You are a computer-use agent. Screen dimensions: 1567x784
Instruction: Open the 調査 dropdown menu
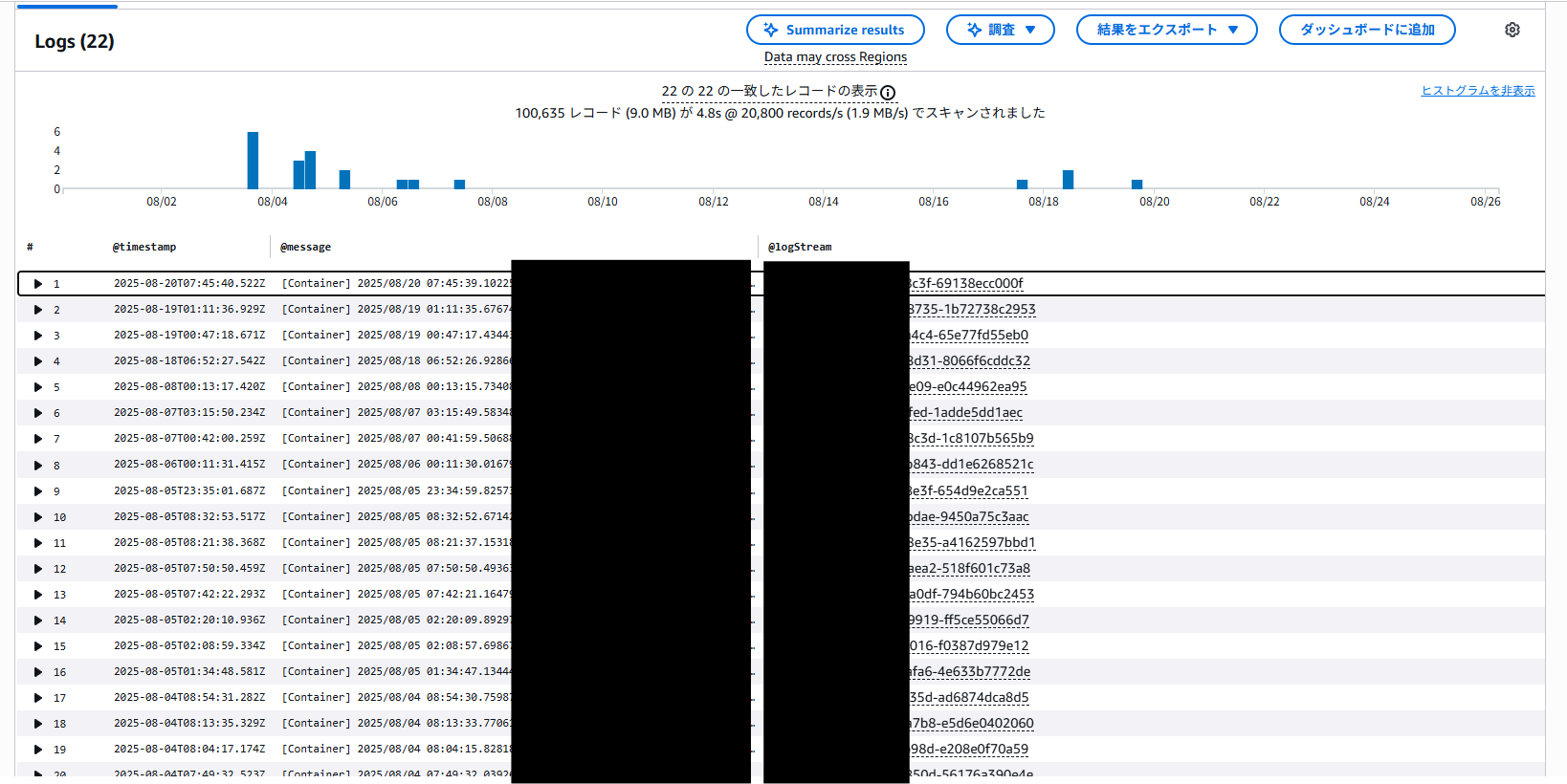click(x=1000, y=30)
